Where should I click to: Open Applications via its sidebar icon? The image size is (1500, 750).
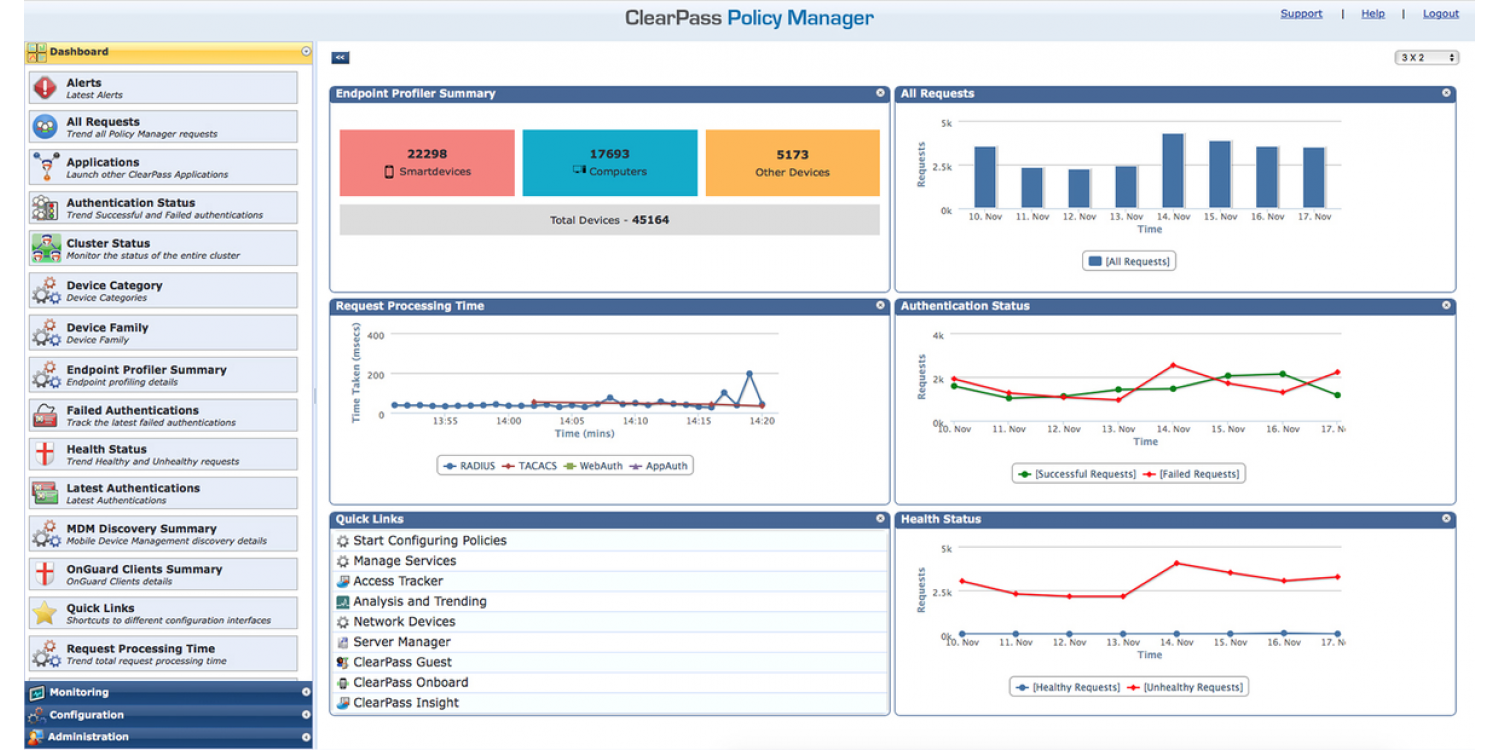tap(45, 167)
